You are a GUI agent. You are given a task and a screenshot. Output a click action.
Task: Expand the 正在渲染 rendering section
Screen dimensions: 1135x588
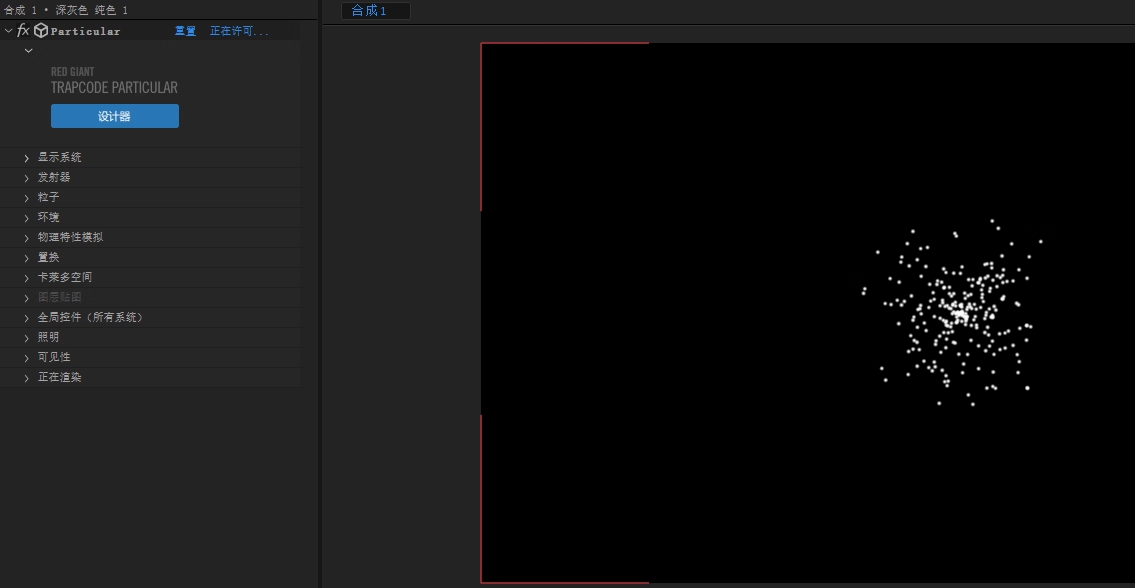coord(27,378)
